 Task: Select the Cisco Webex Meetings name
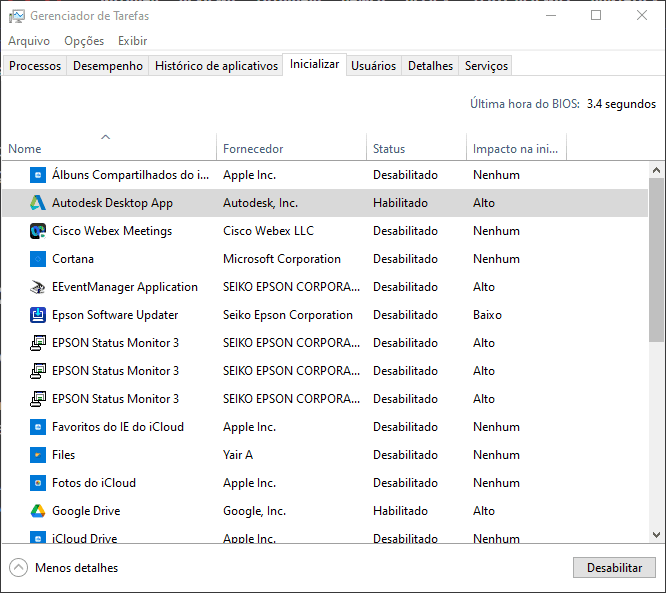click(x=112, y=231)
